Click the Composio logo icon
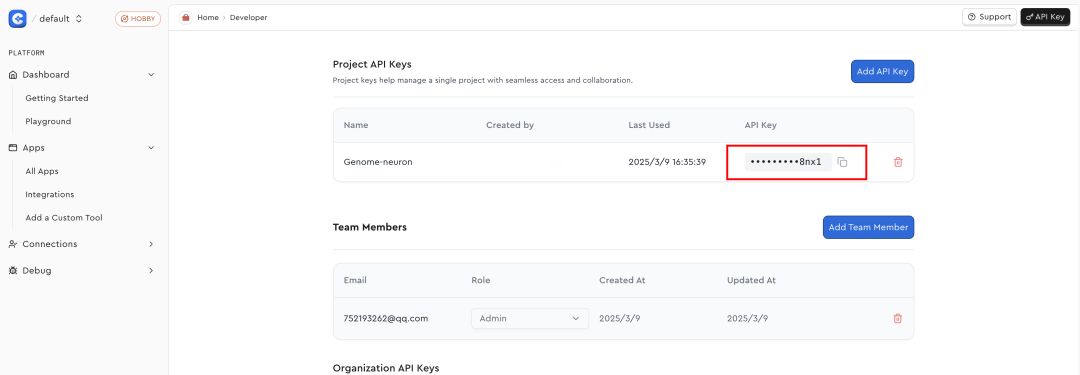Viewport: 1080px width, 375px height. (17, 19)
